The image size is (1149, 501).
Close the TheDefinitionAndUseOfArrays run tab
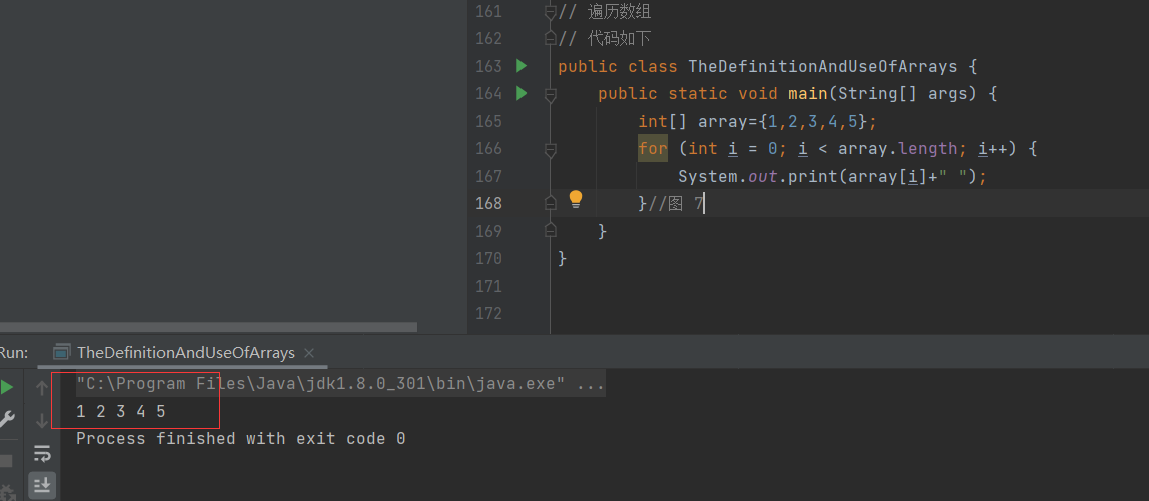point(309,352)
